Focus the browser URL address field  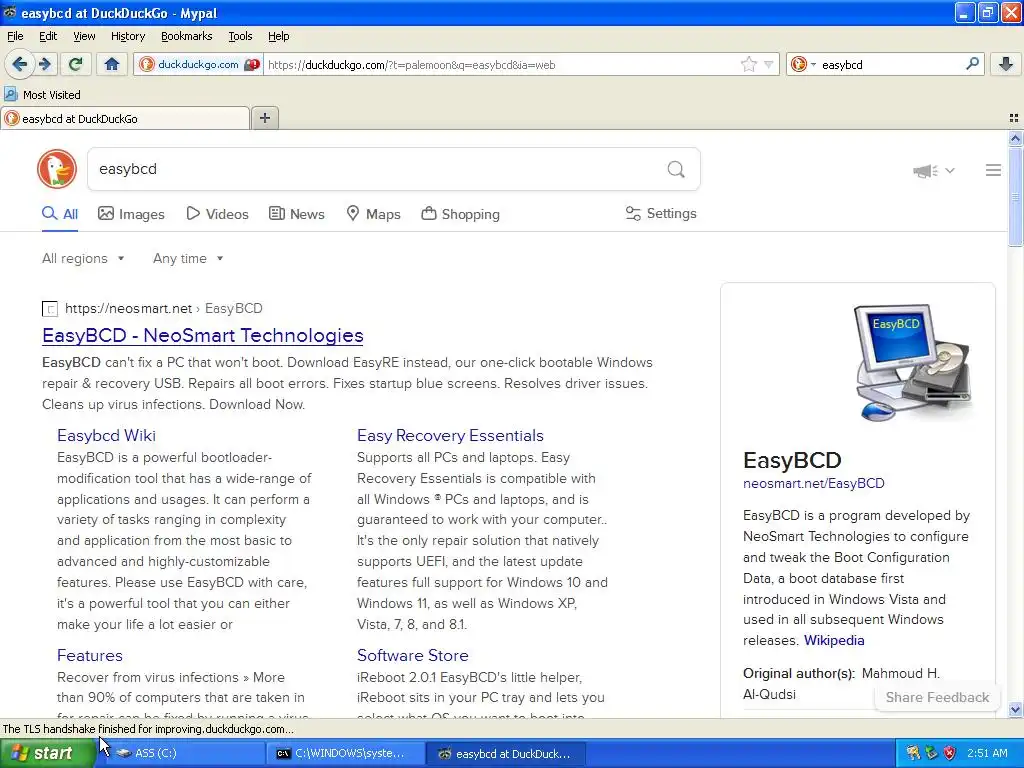tap(502, 64)
